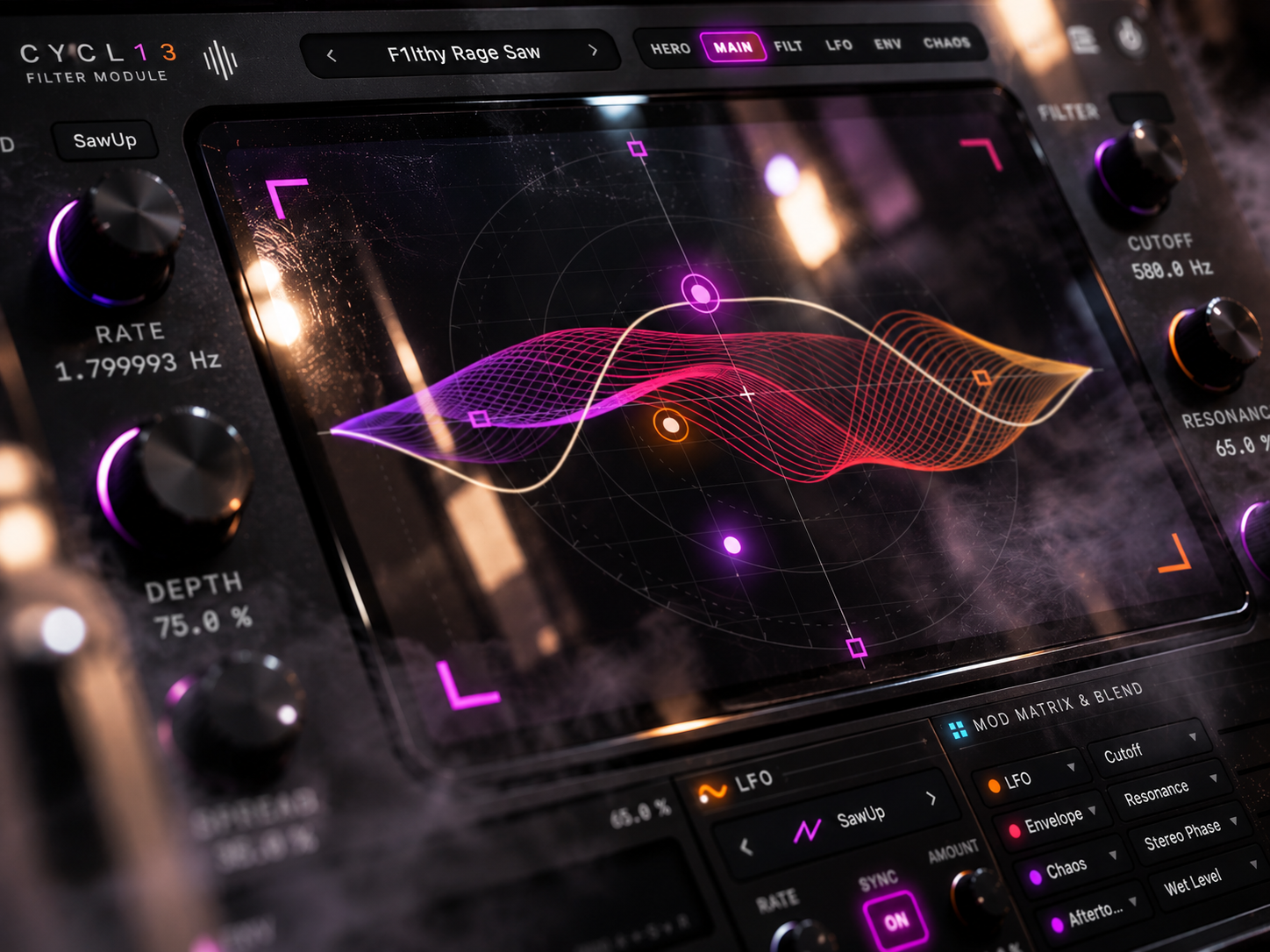1270x952 pixels.
Task: Click the CYCL13 Filter Module logo text
Action: (97, 62)
